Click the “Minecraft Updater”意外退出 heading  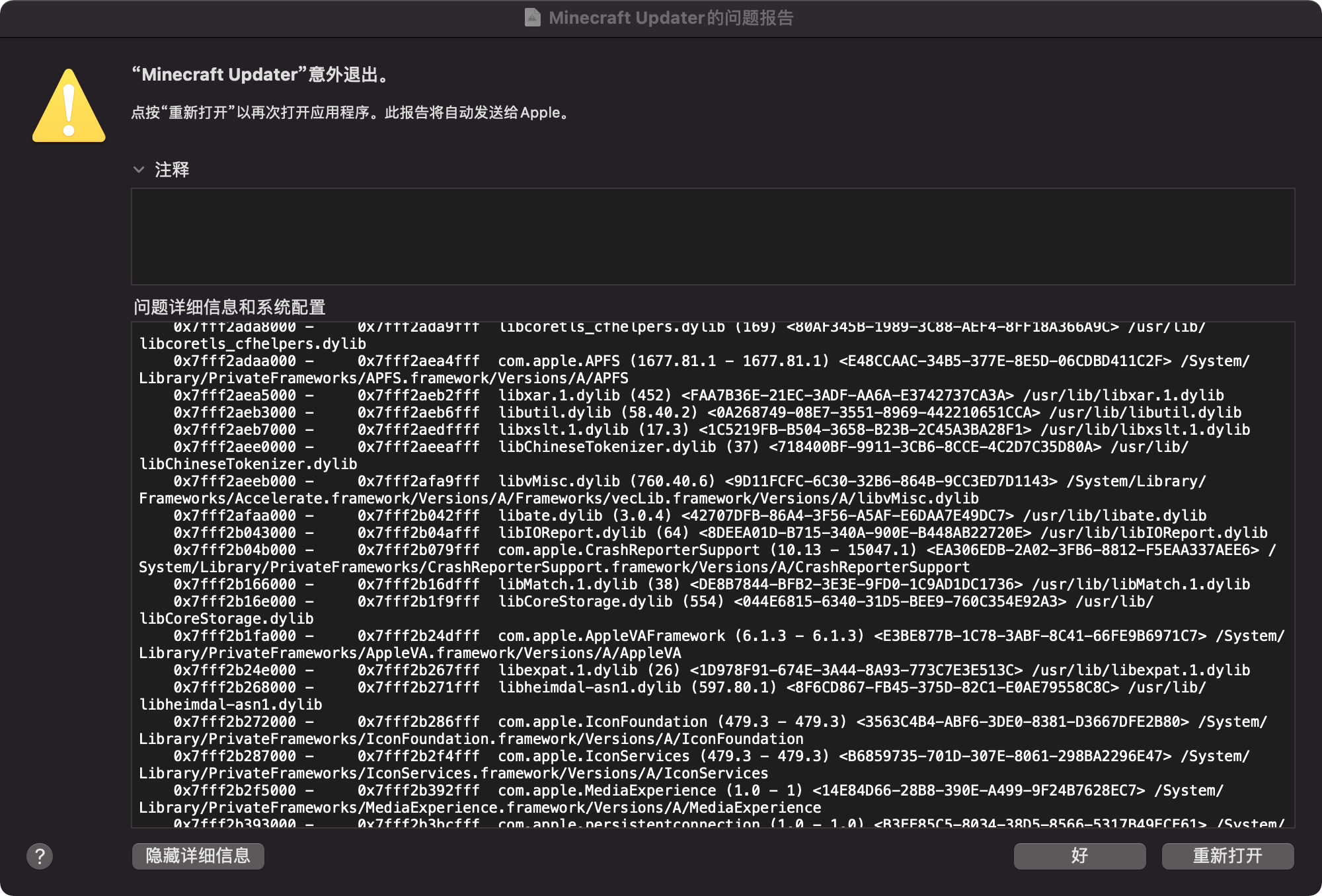[x=262, y=75]
